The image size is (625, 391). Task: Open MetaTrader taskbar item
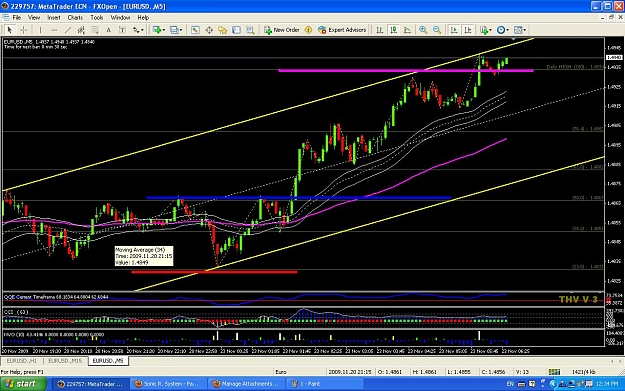[90, 384]
